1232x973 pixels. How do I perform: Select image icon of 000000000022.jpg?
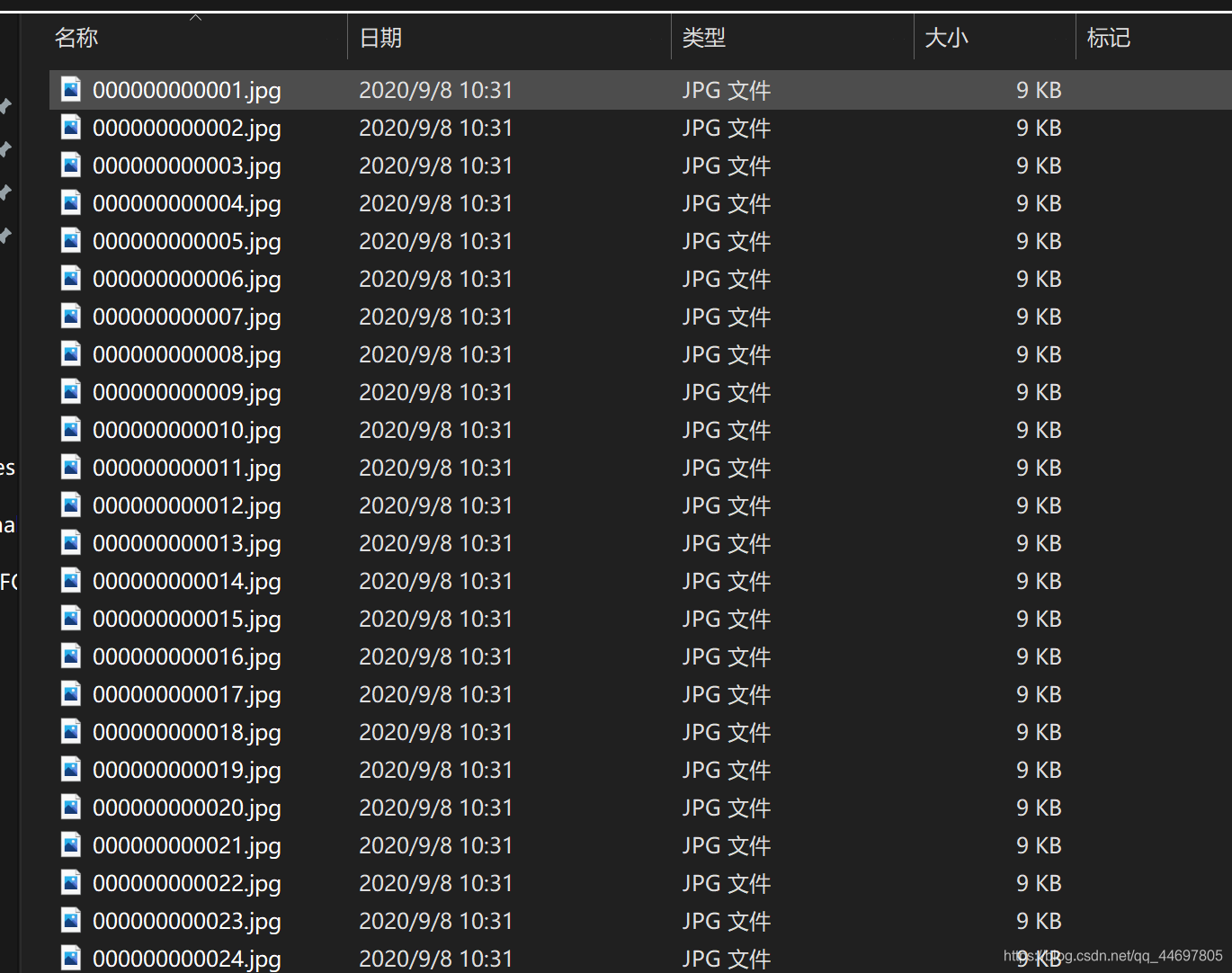coord(71,882)
